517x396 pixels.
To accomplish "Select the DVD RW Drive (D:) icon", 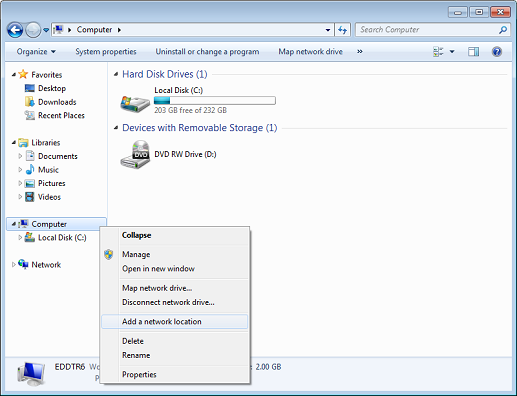I will (135, 155).
